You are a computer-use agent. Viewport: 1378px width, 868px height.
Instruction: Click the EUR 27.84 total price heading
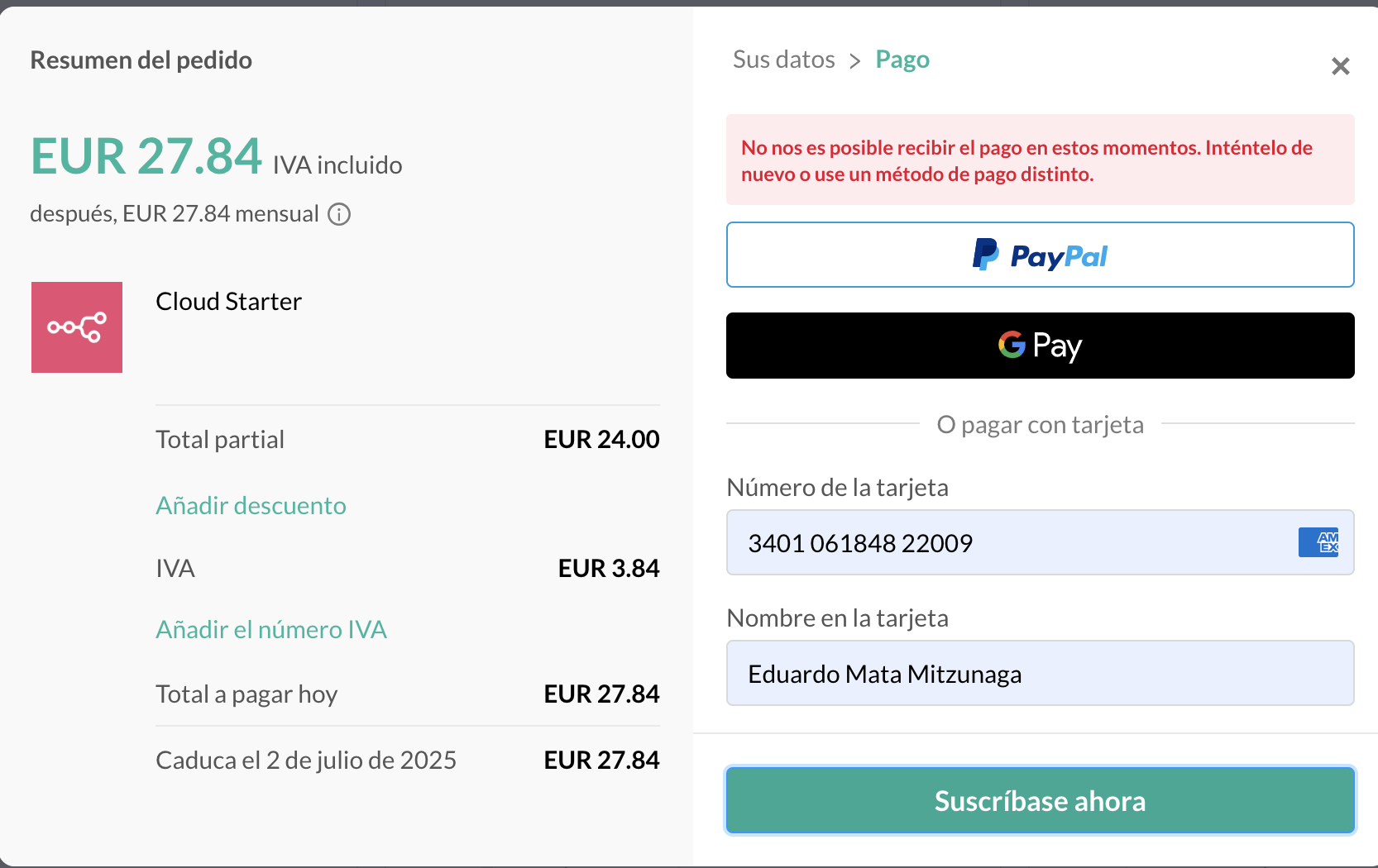point(146,155)
